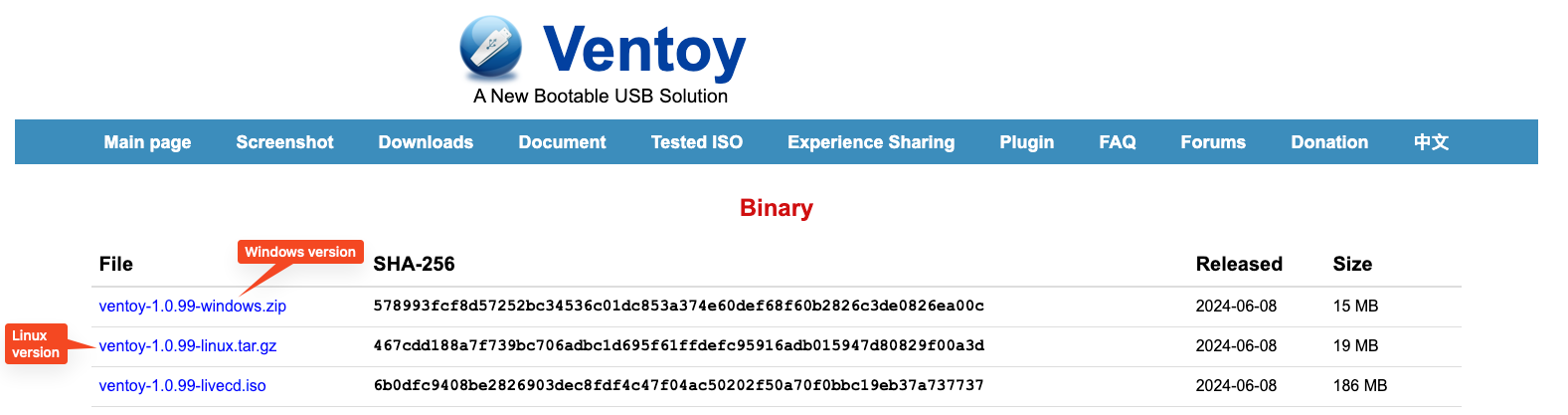Click the red Binary heading
Viewport: 1568px width, 415px height.
[776, 208]
